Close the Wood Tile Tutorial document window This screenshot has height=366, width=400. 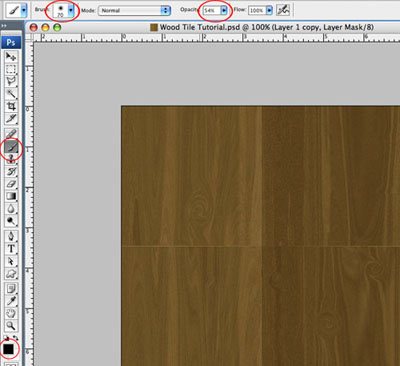click(34, 27)
